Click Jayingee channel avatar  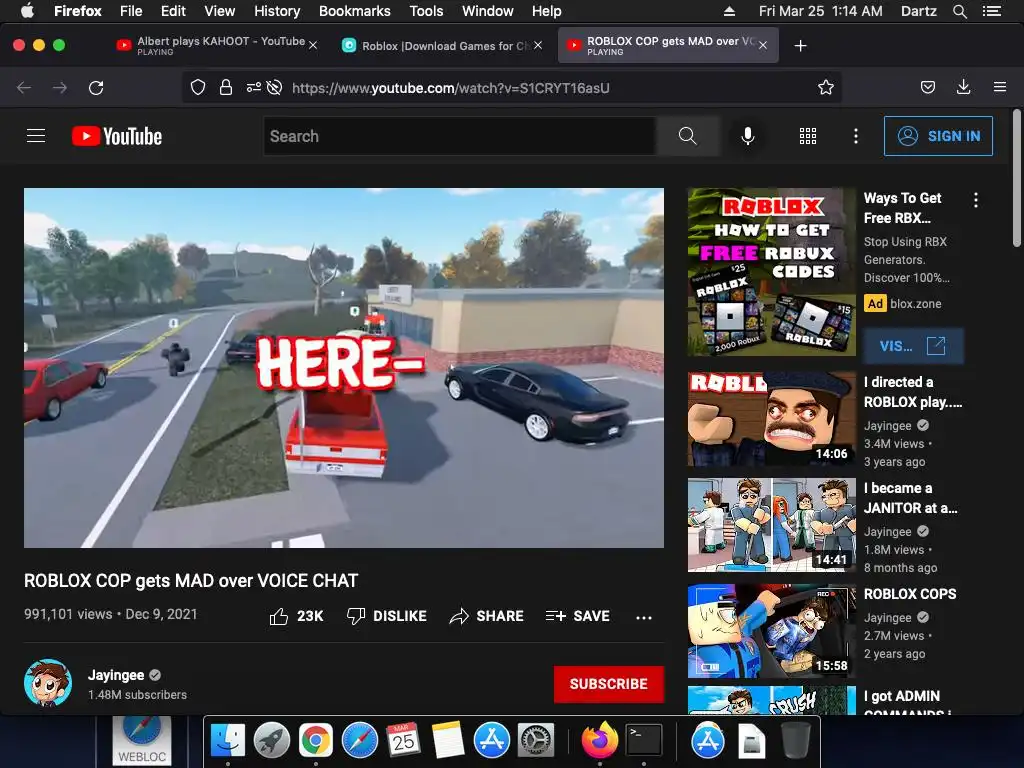tap(48, 683)
